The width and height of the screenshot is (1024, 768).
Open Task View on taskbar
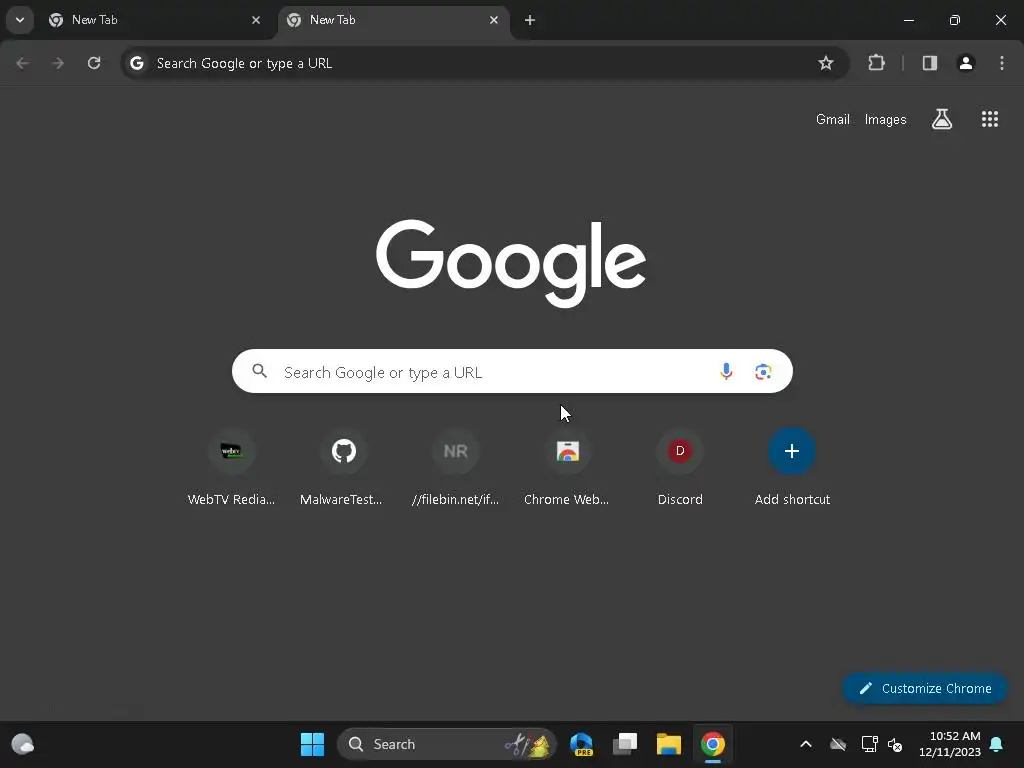pos(625,744)
